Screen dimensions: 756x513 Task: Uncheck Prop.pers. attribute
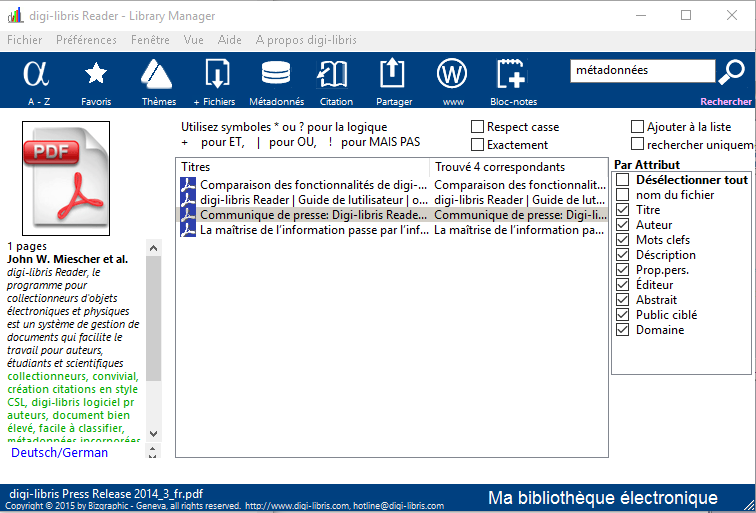pos(623,270)
